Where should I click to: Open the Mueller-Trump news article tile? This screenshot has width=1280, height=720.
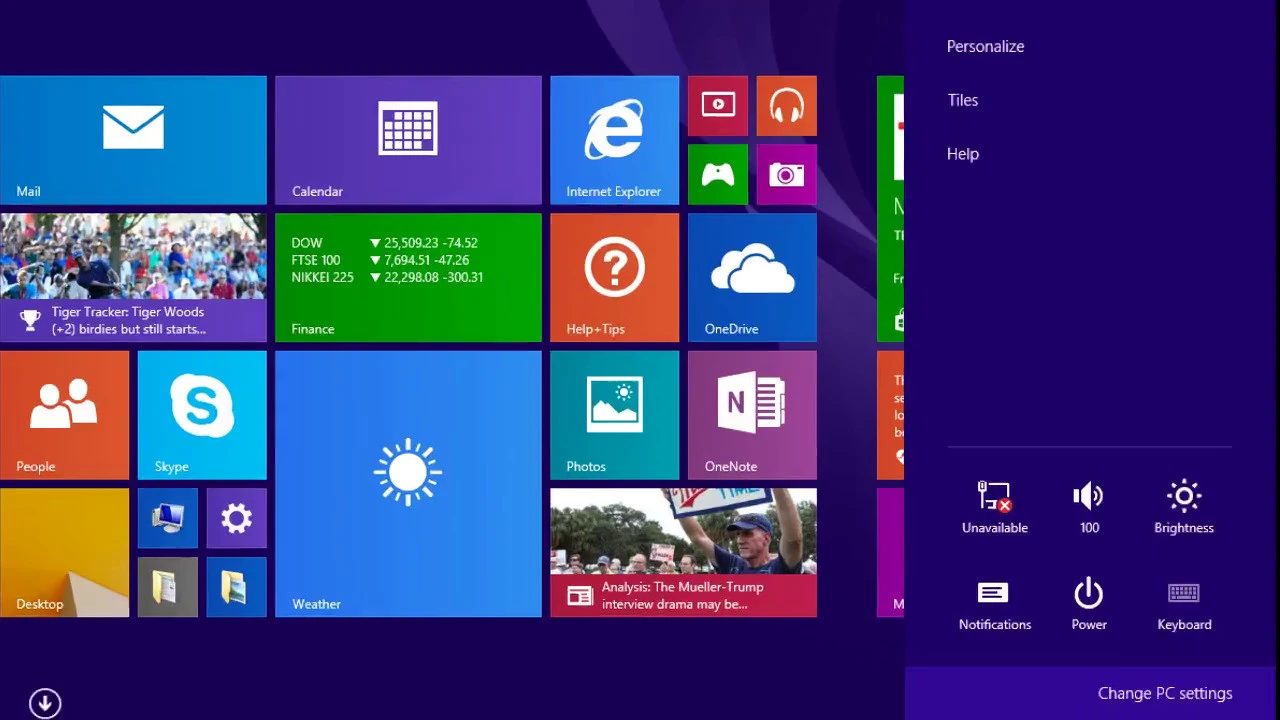click(x=683, y=552)
